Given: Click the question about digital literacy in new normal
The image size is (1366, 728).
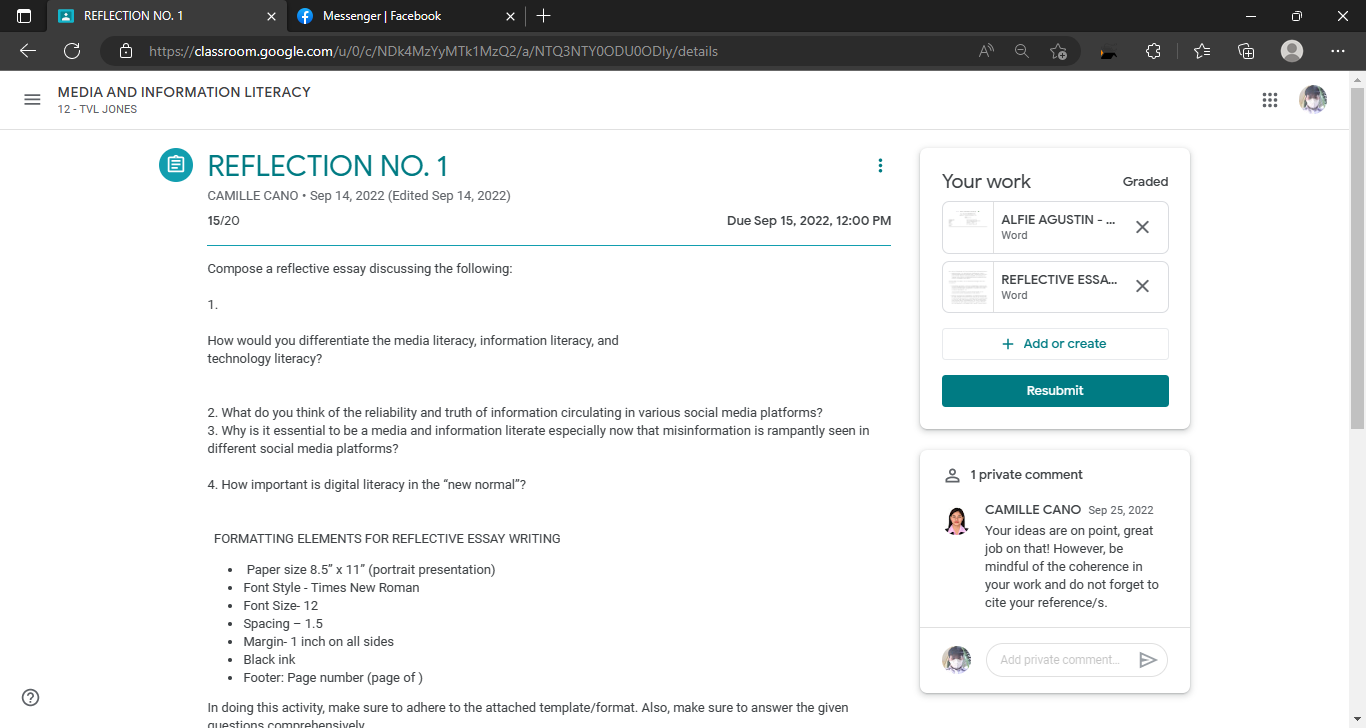Looking at the screenshot, I should tap(367, 485).
